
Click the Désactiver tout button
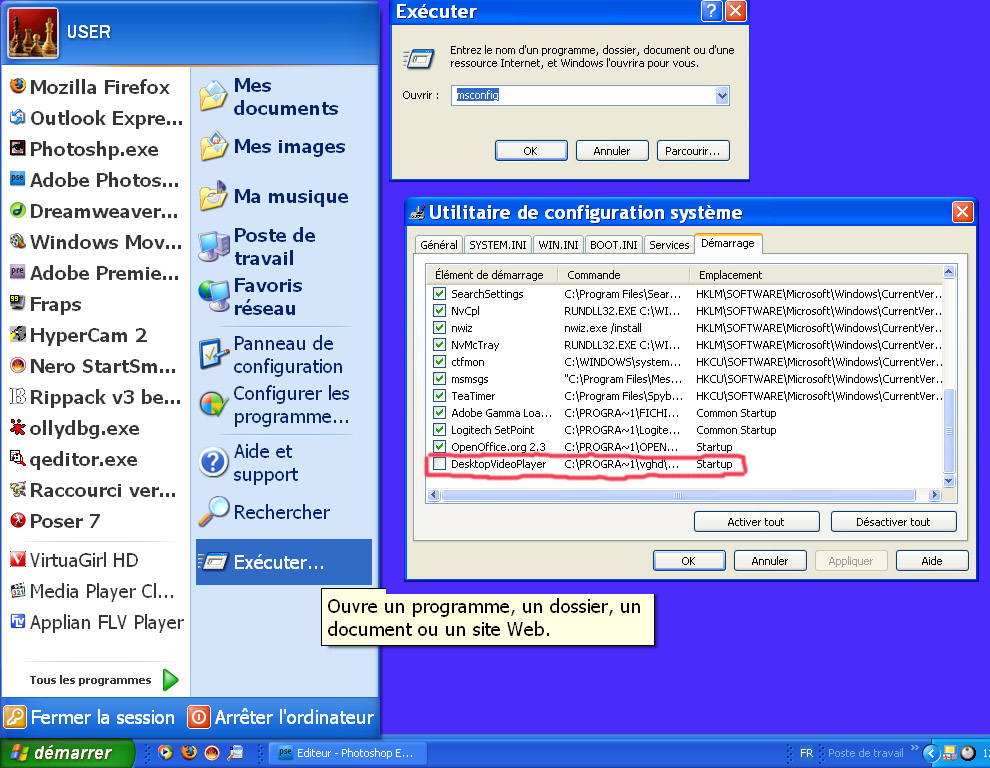893,522
